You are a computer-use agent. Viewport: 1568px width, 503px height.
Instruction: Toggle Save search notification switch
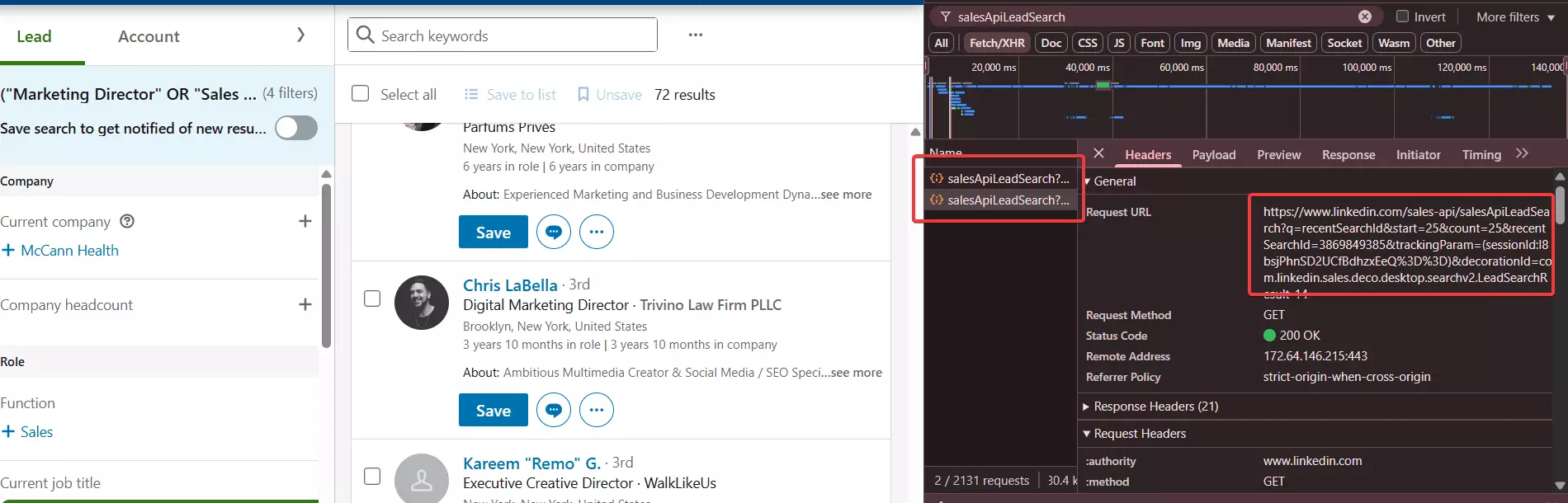pyautogui.click(x=296, y=128)
